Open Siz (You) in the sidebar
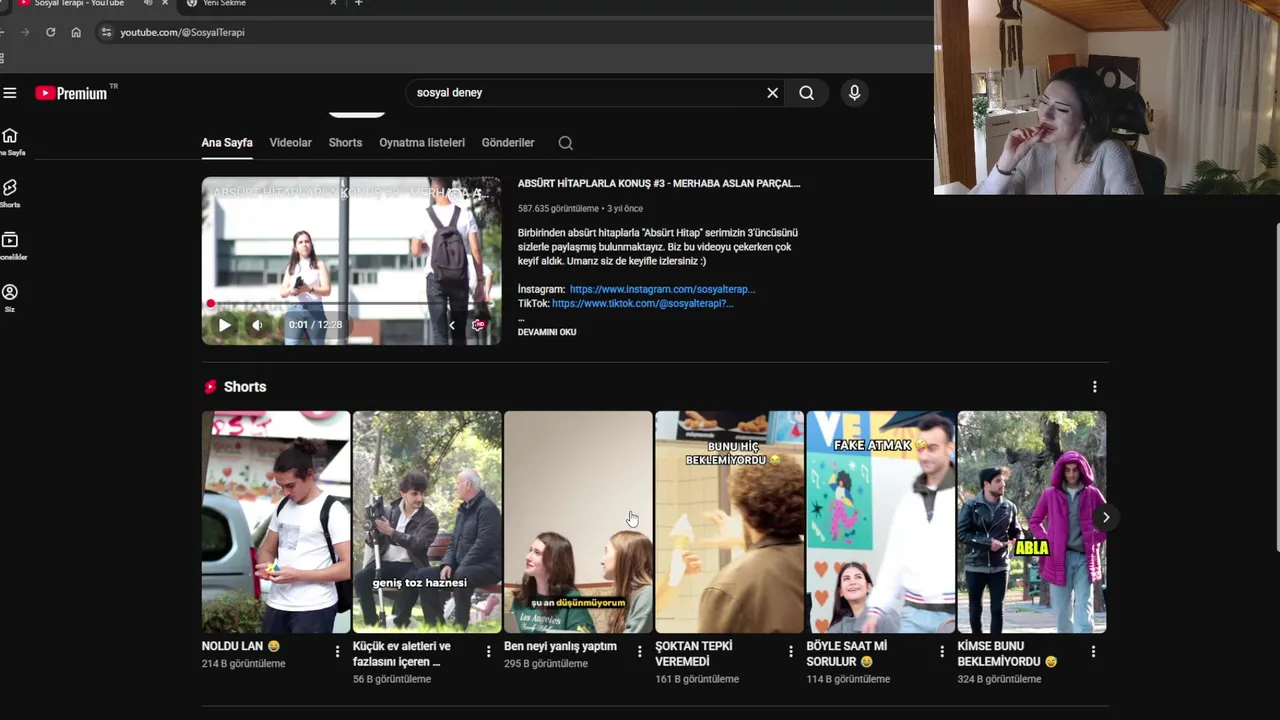The height and width of the screenshot is (720, 1280). [x=10, y=298]
